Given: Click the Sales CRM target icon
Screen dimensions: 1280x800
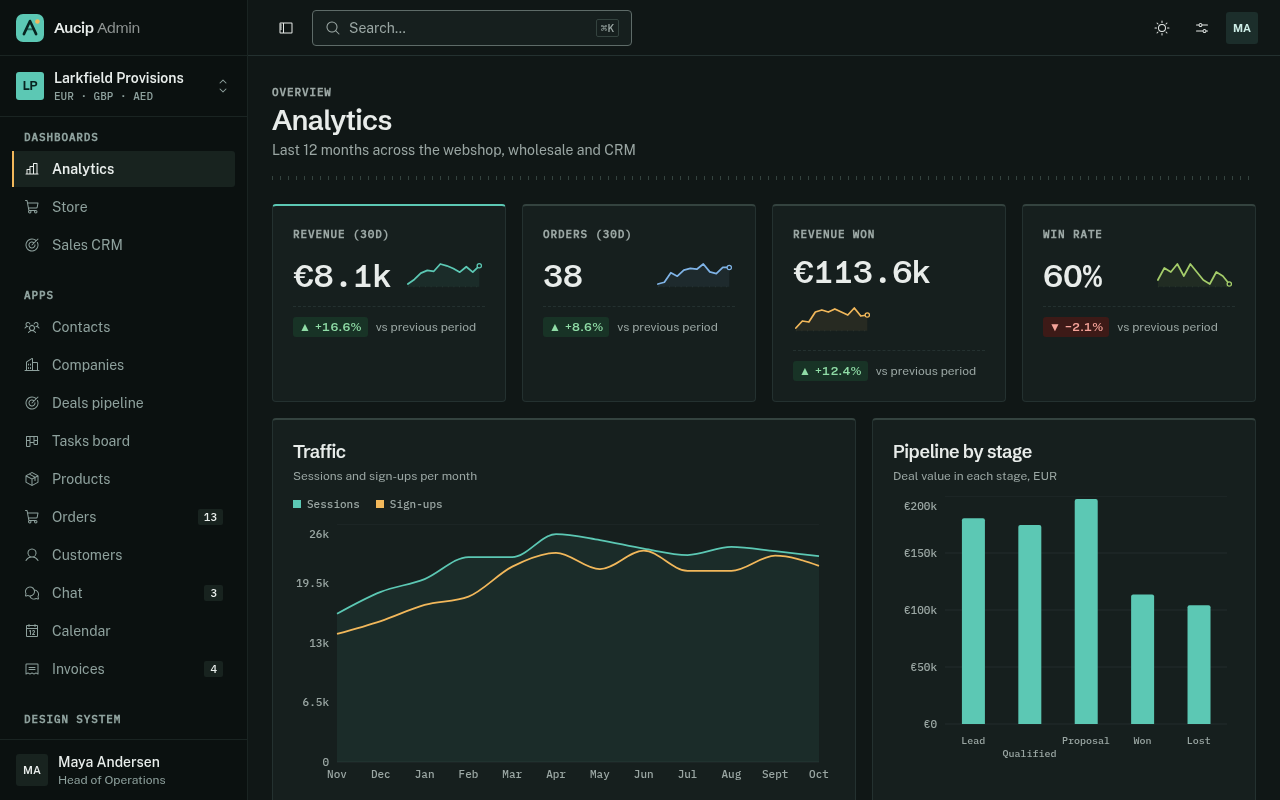Looking at the screenshot, I should [32, 245].
